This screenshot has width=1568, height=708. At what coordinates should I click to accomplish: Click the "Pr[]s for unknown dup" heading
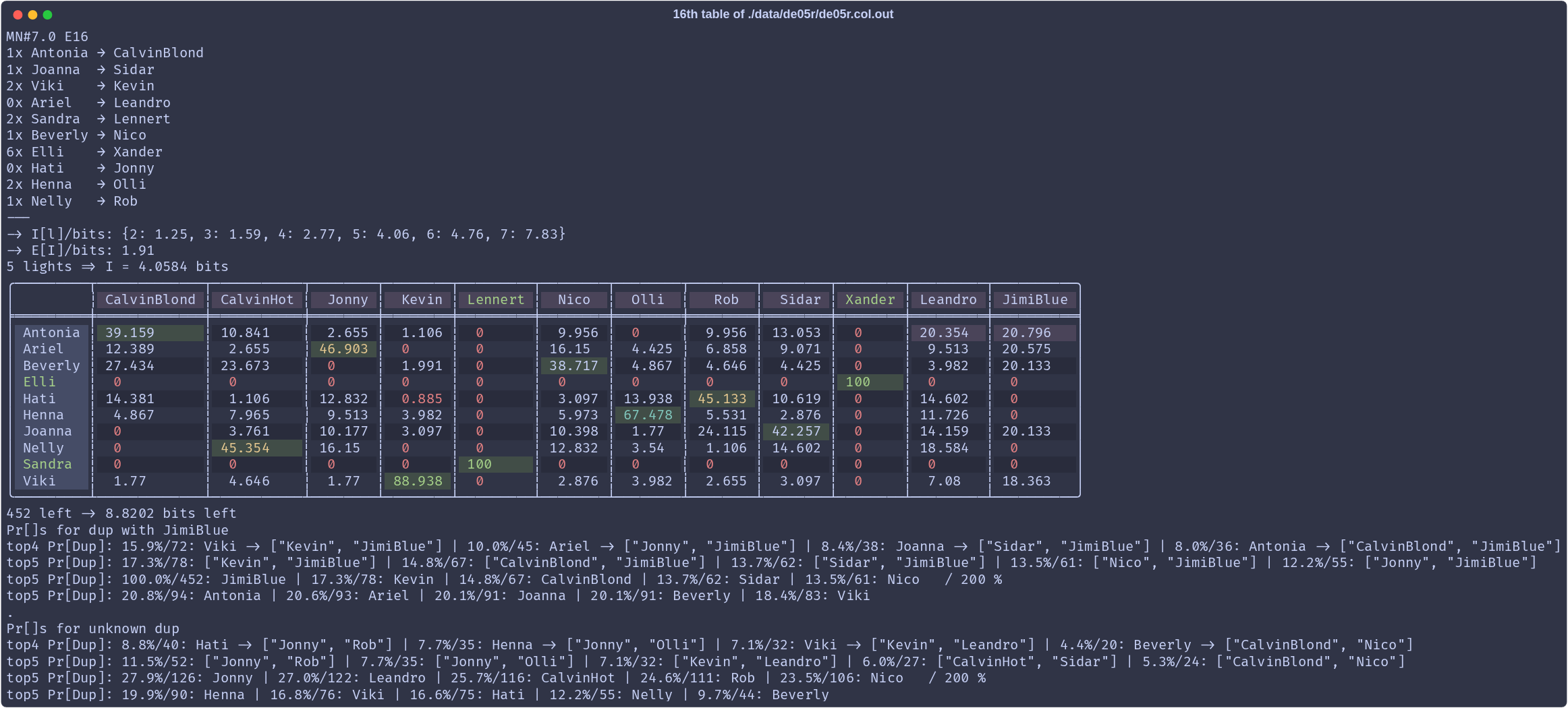point(93,629)
